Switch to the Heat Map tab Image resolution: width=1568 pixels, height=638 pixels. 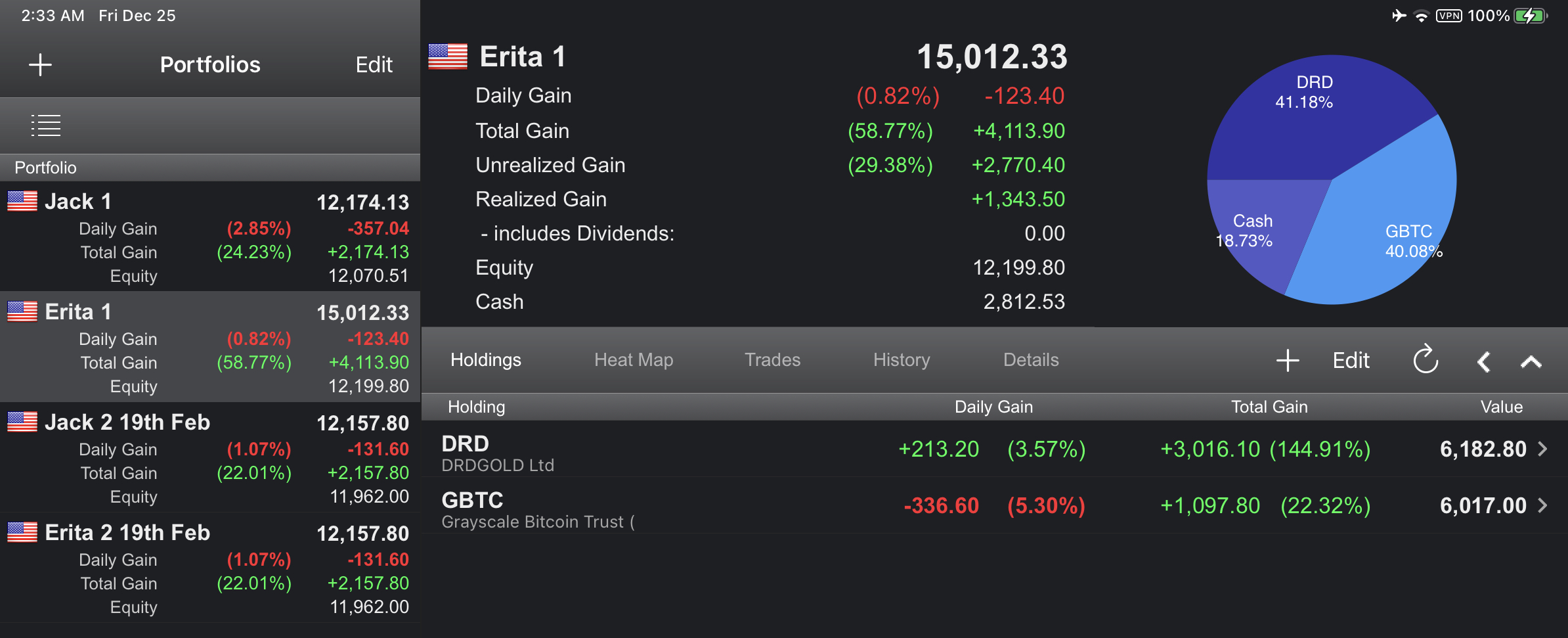(634, 360)
